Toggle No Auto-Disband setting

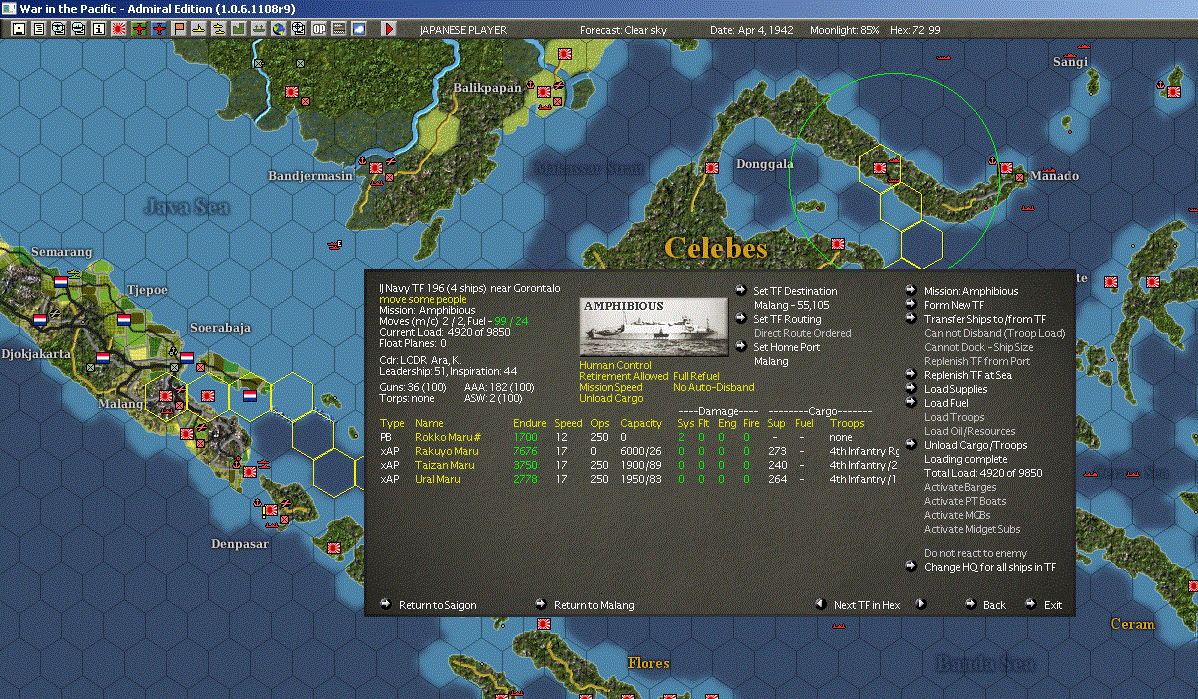tap(714, 387)
